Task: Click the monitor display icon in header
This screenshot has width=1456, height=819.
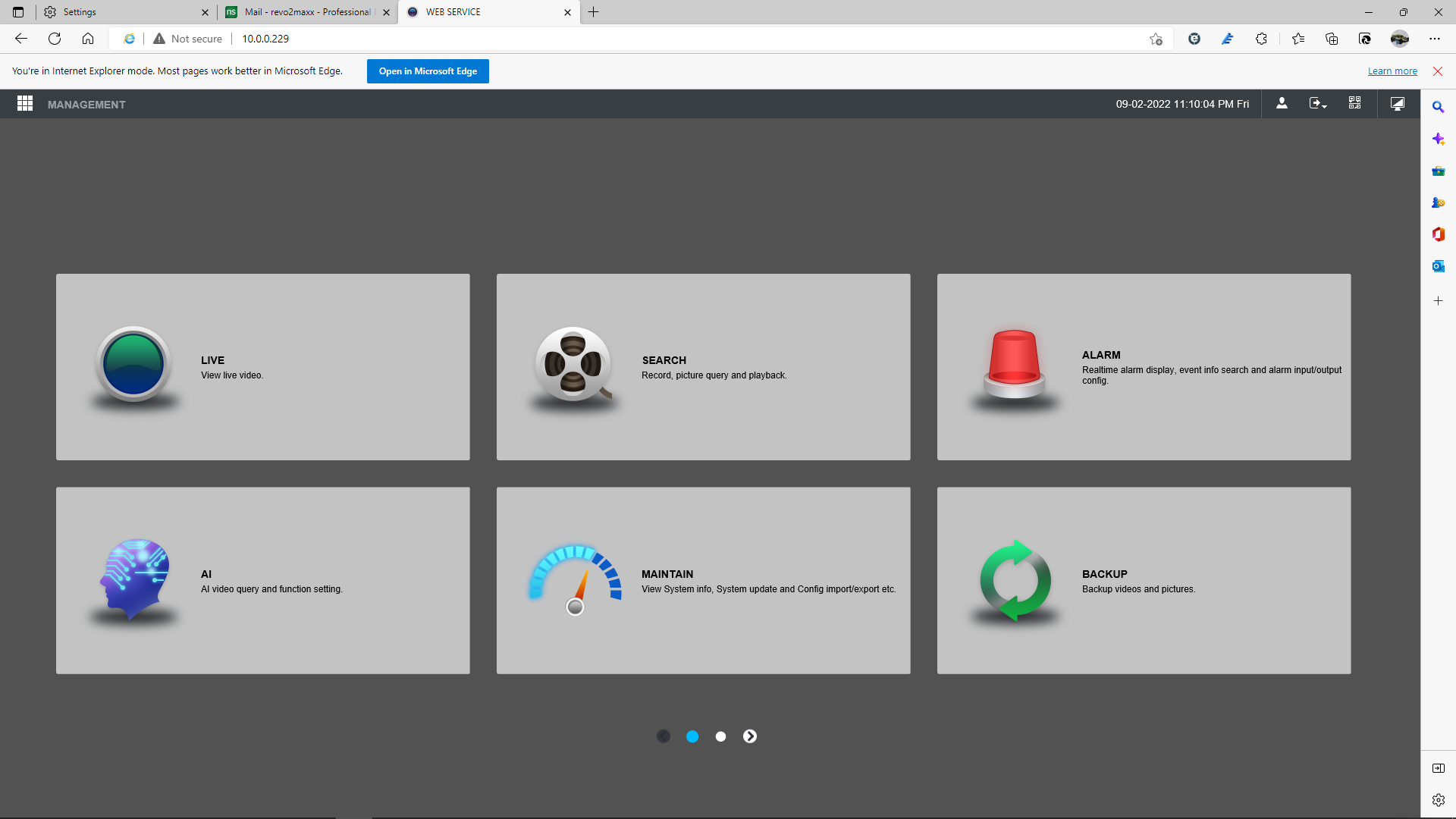Action: [1398, 104]
